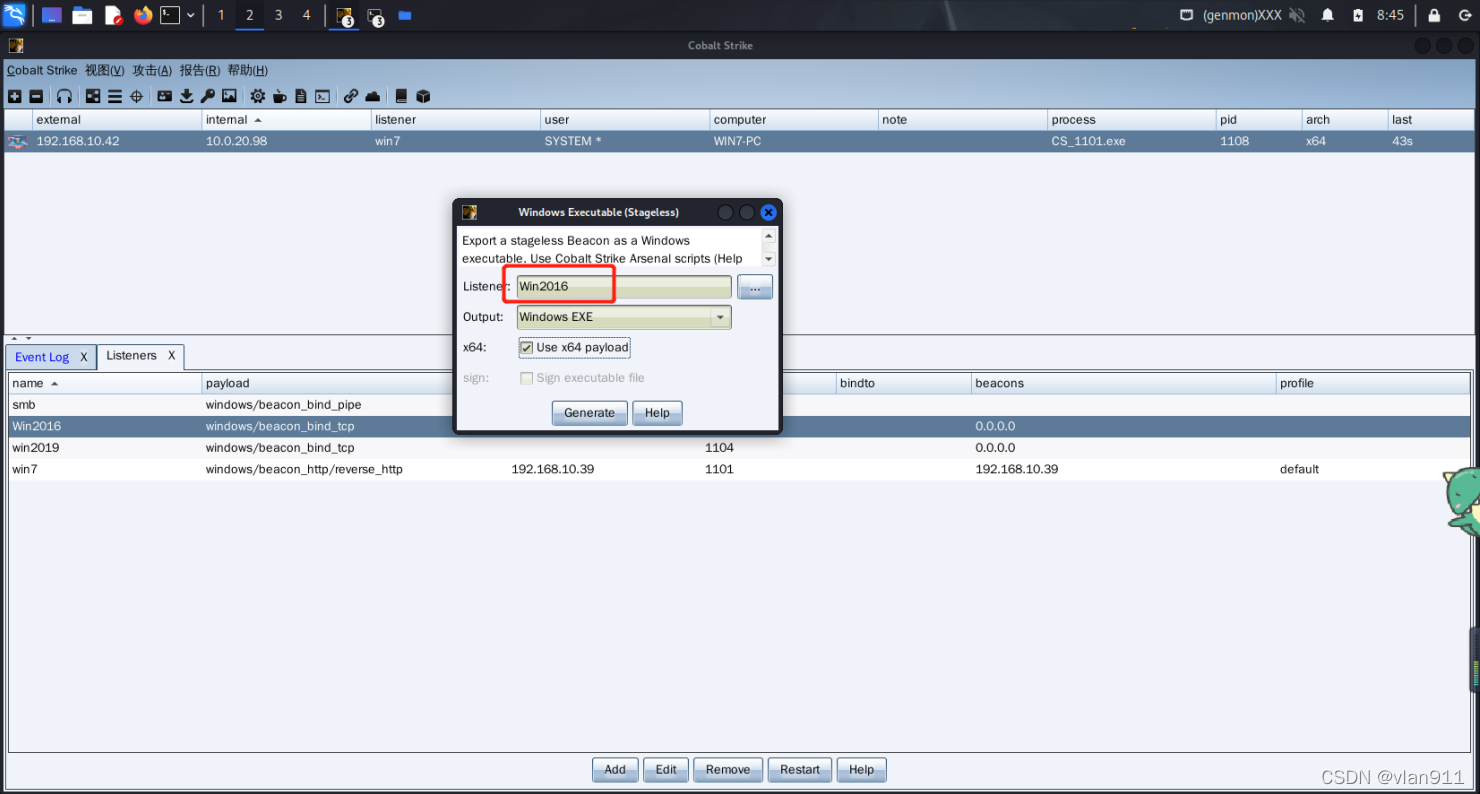
Task: Switch to workspace 3 in panel
Action: (278, 15)
